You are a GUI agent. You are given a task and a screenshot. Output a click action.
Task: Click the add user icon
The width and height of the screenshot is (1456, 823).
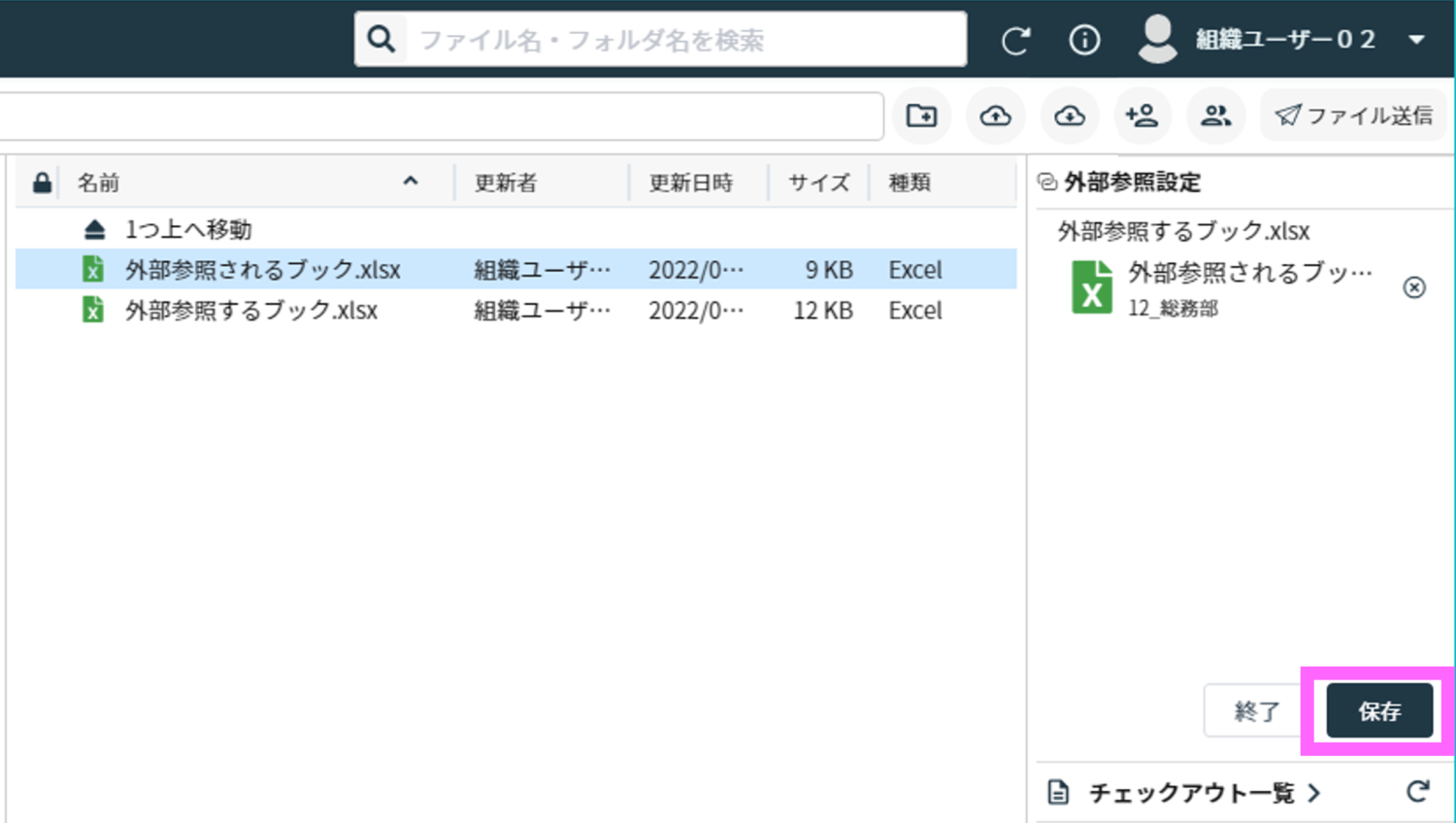click(x=1142, y=115)
